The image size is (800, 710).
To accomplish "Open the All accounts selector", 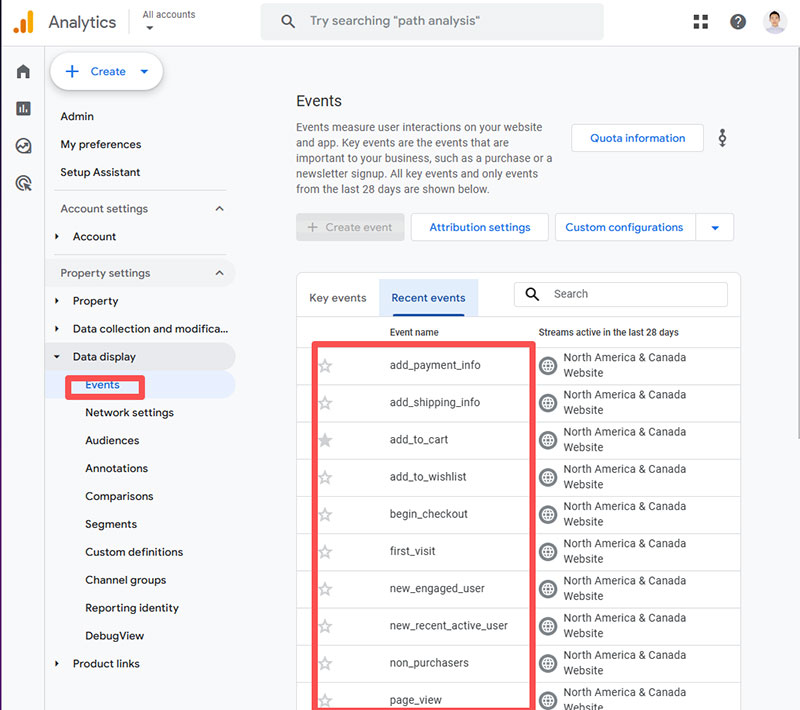I will click(x=168, y=21).
